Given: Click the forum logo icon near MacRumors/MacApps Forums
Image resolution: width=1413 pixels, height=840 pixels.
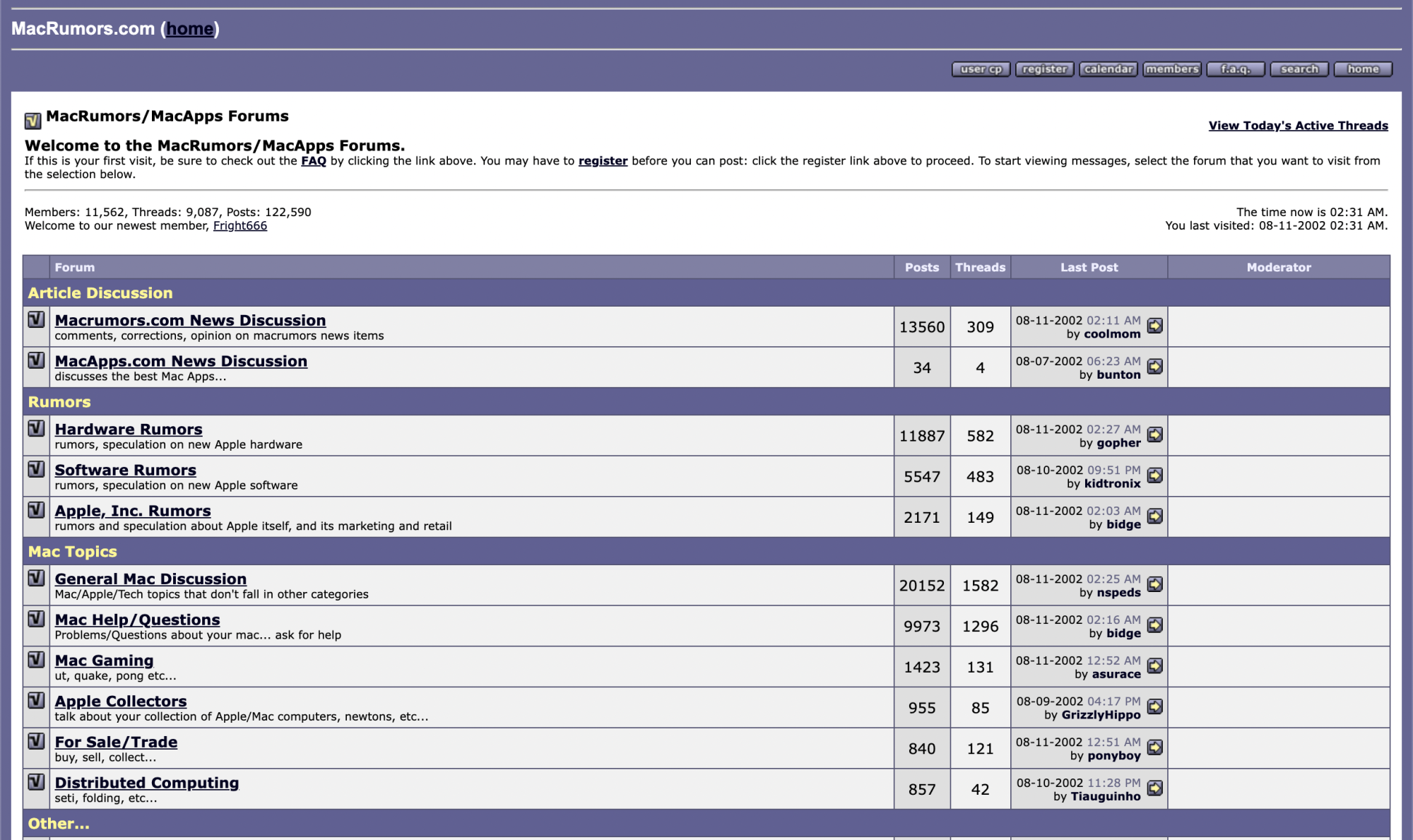Looking at the screenshot, I should 32,121.
